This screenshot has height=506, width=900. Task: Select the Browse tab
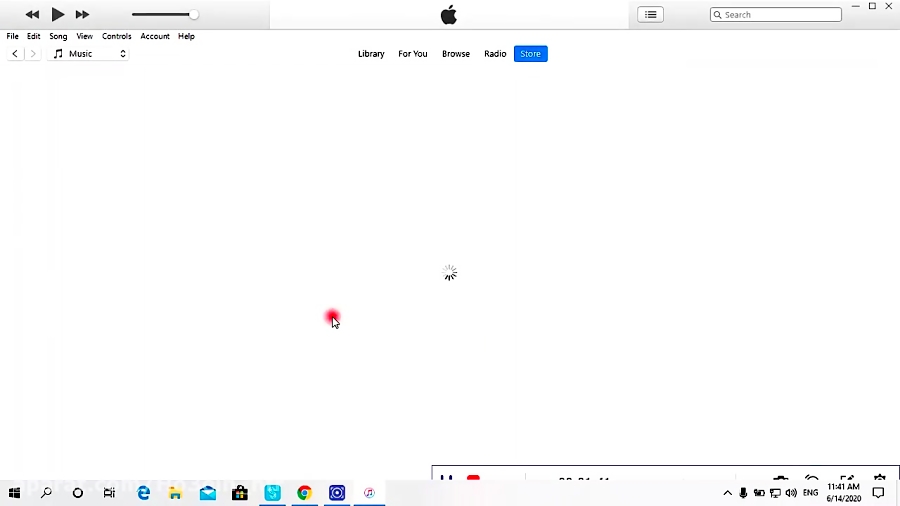tap(456, 54)
